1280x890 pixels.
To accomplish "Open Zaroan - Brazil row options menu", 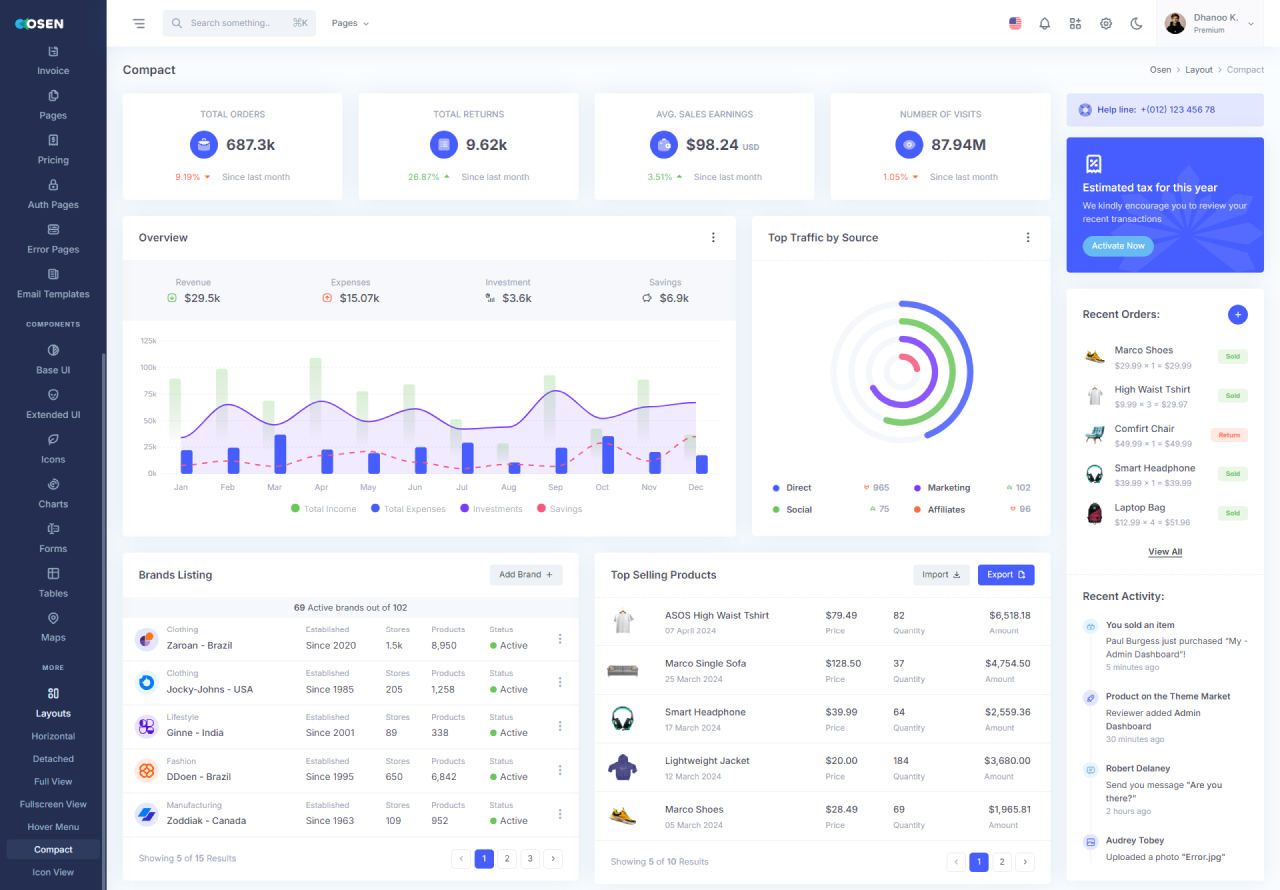I will click(560, 638).
